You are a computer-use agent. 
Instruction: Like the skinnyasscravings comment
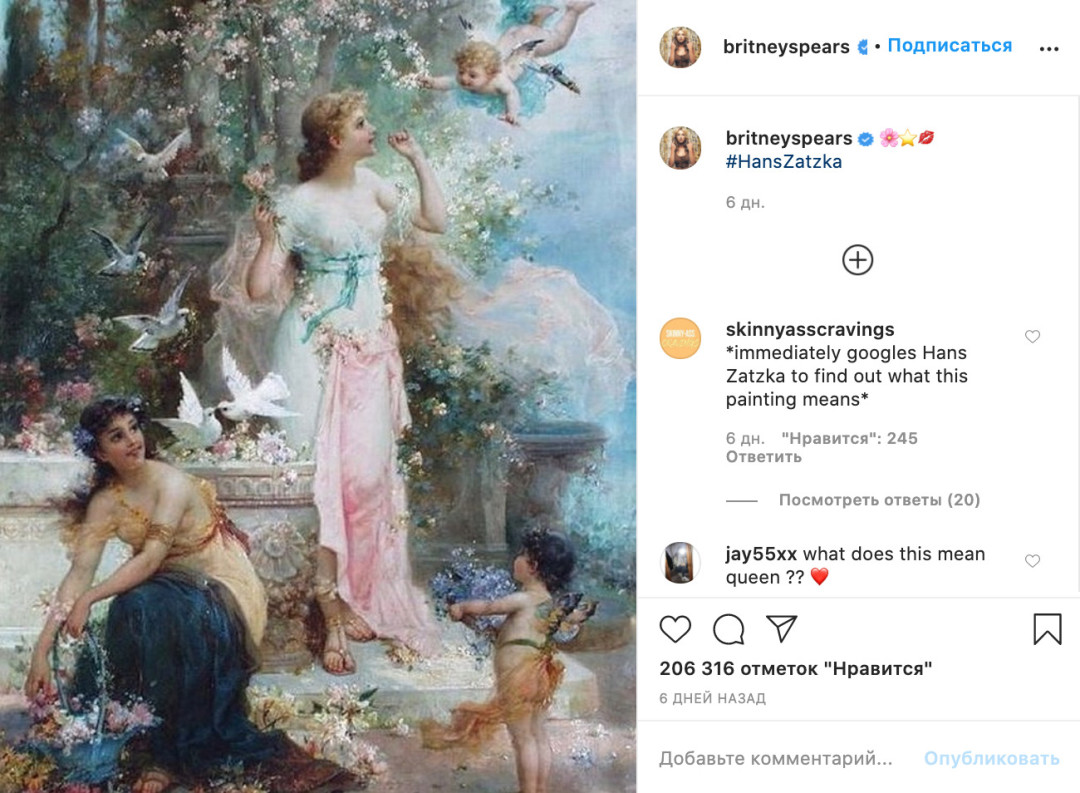tap(1032, 337)
